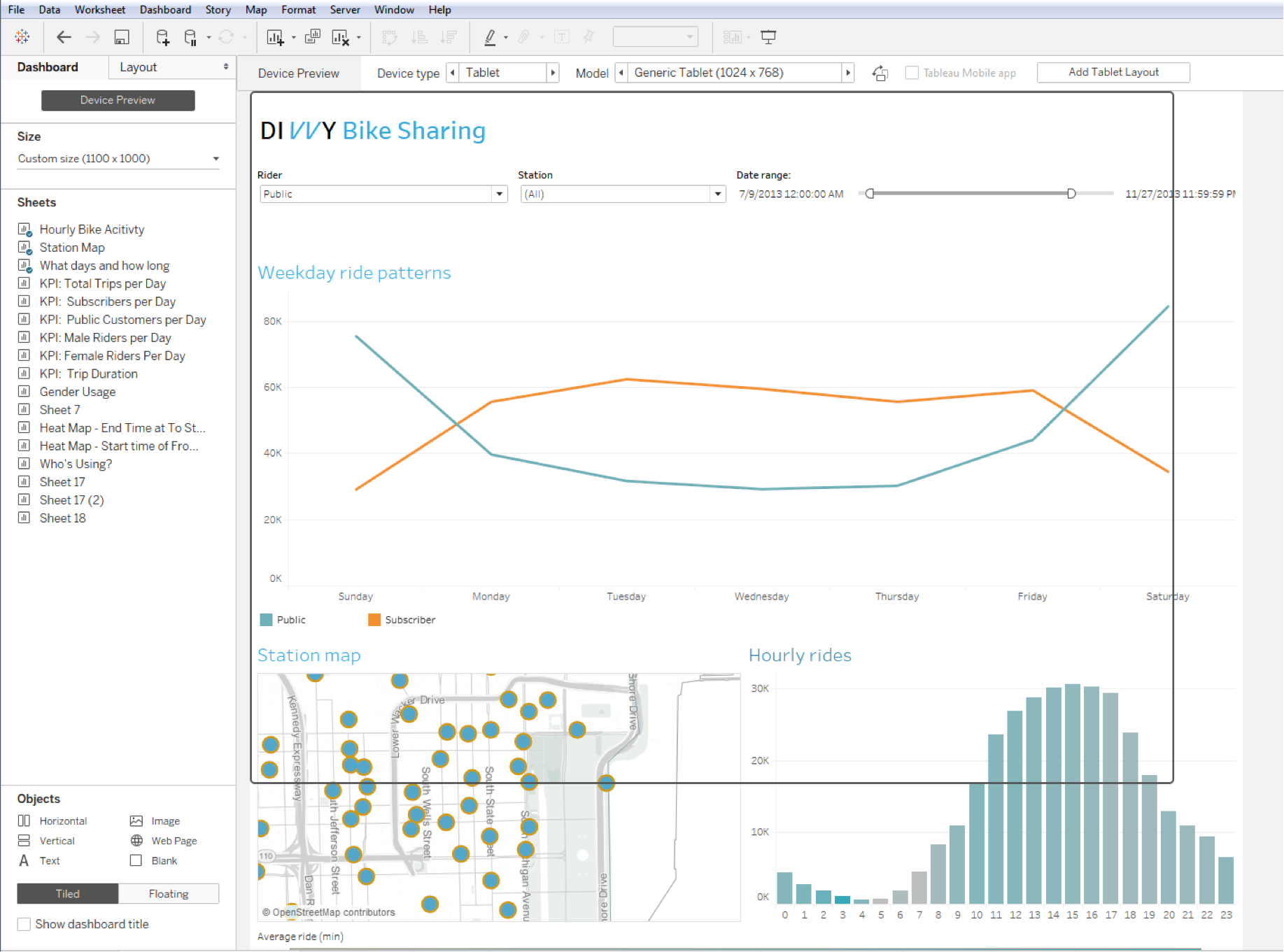This screenshot has height=952, width=1284.
Task: Check Show dashboard title
Action: 24,925
